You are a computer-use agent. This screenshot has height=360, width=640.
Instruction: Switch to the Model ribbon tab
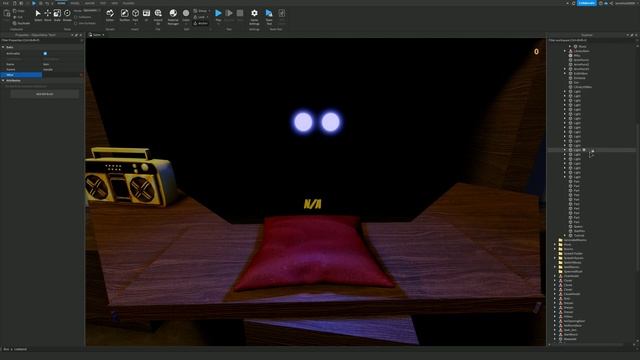75,3
